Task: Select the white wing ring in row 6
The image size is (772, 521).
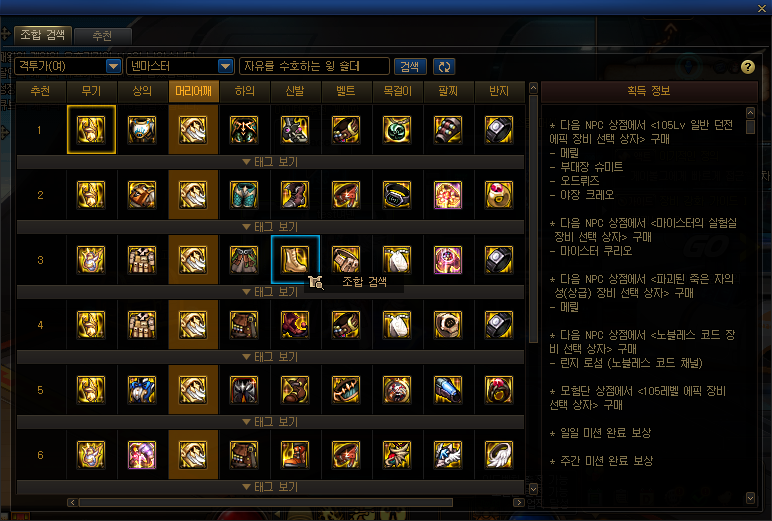Action: pyautogui.click(x=499, y=455)
